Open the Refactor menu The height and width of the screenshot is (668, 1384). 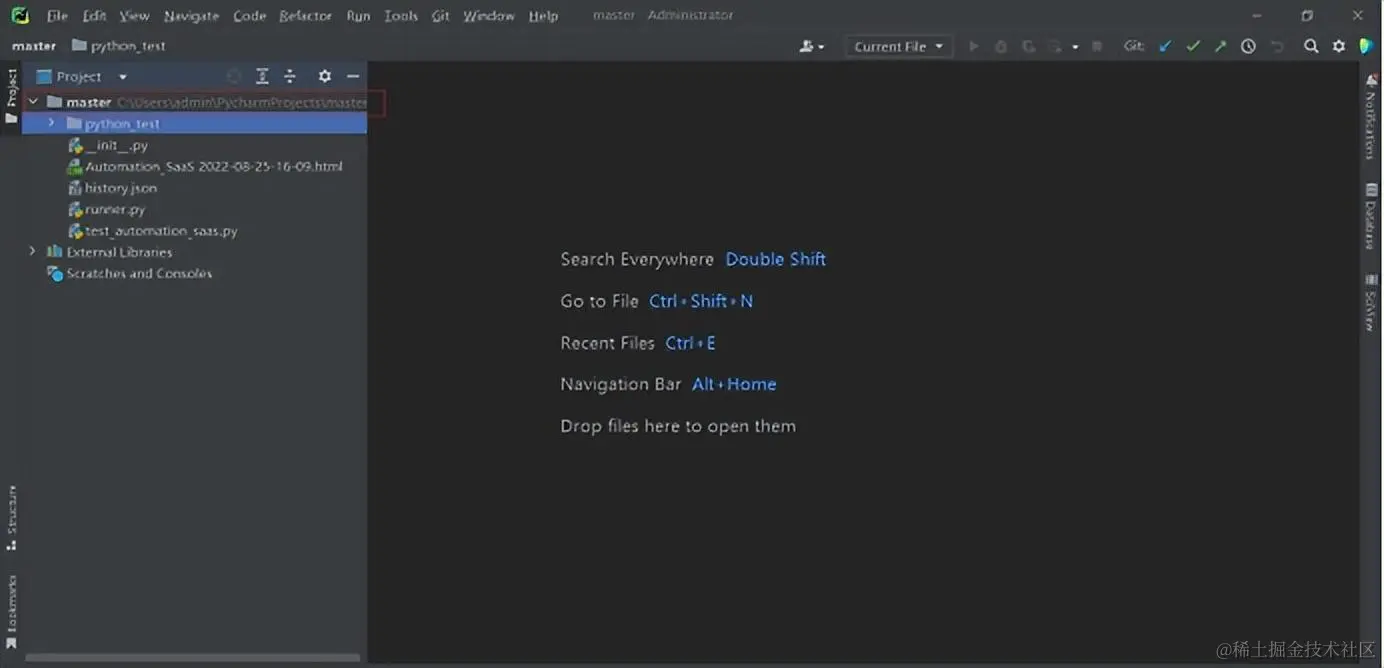pos(305,16)
